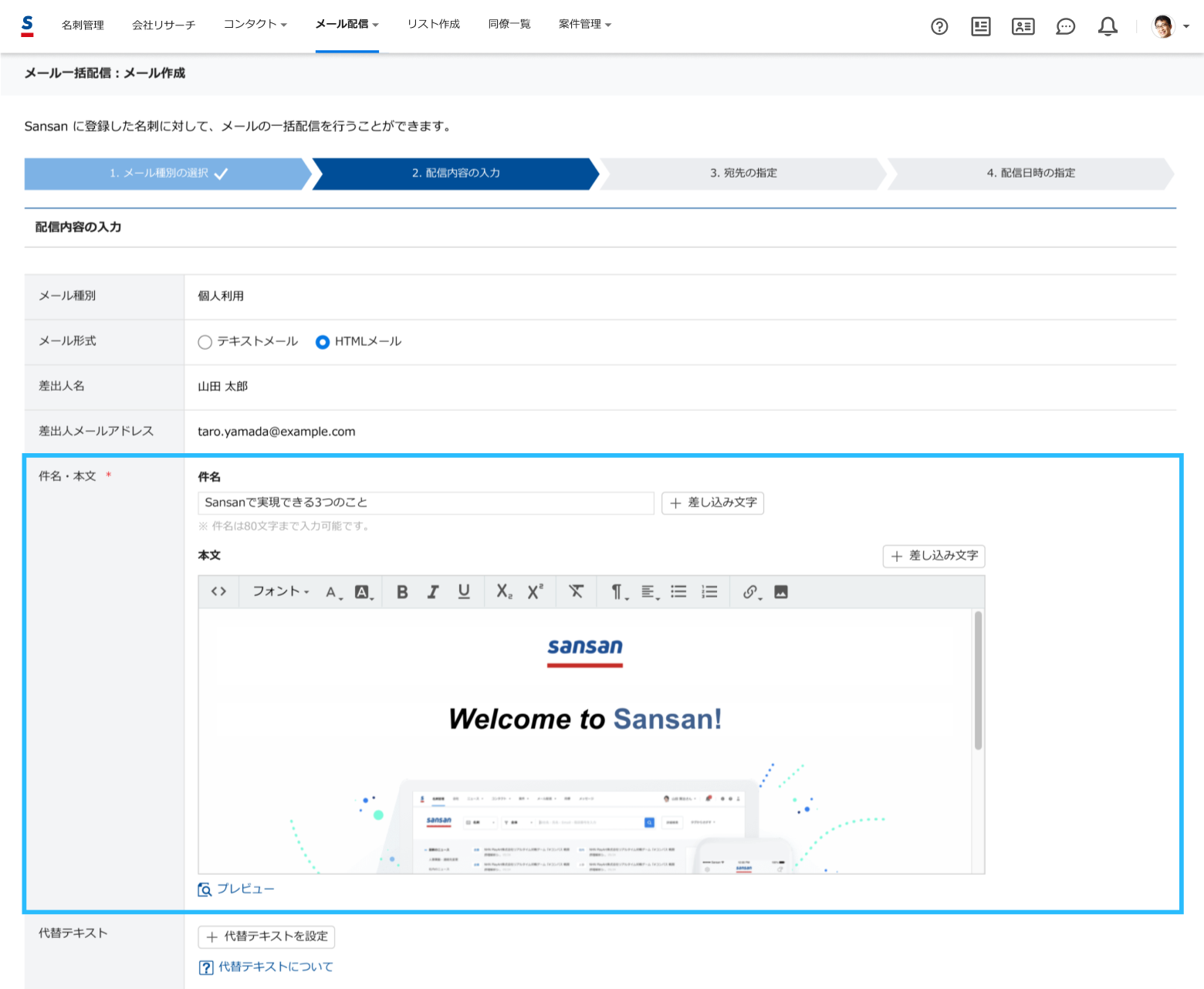Click the 件名 subject input field

[x=426, y=503]
